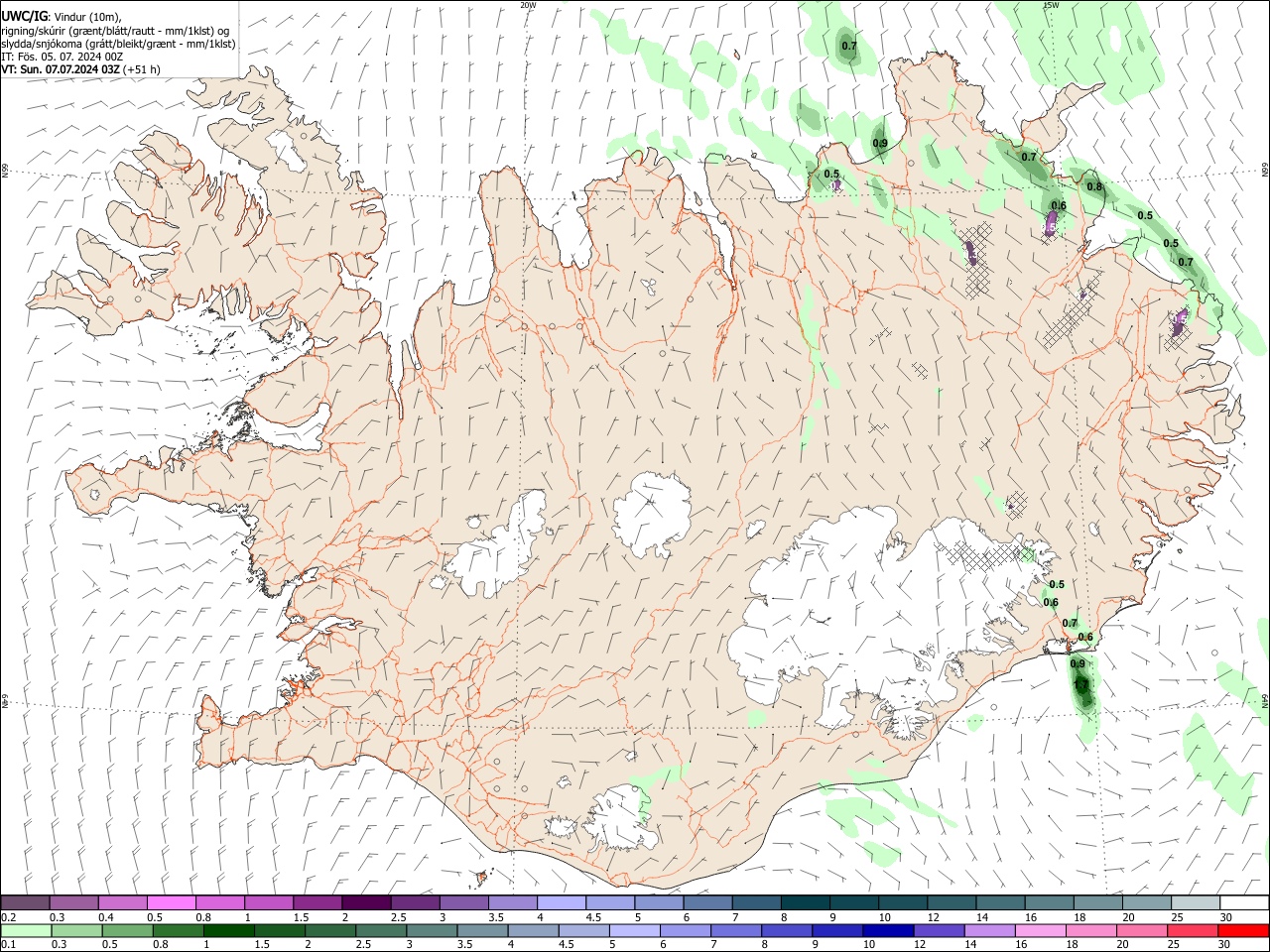
Task: Select the darkest purple swatch labeled 2 in the top row
Action: tap(366, 902)
